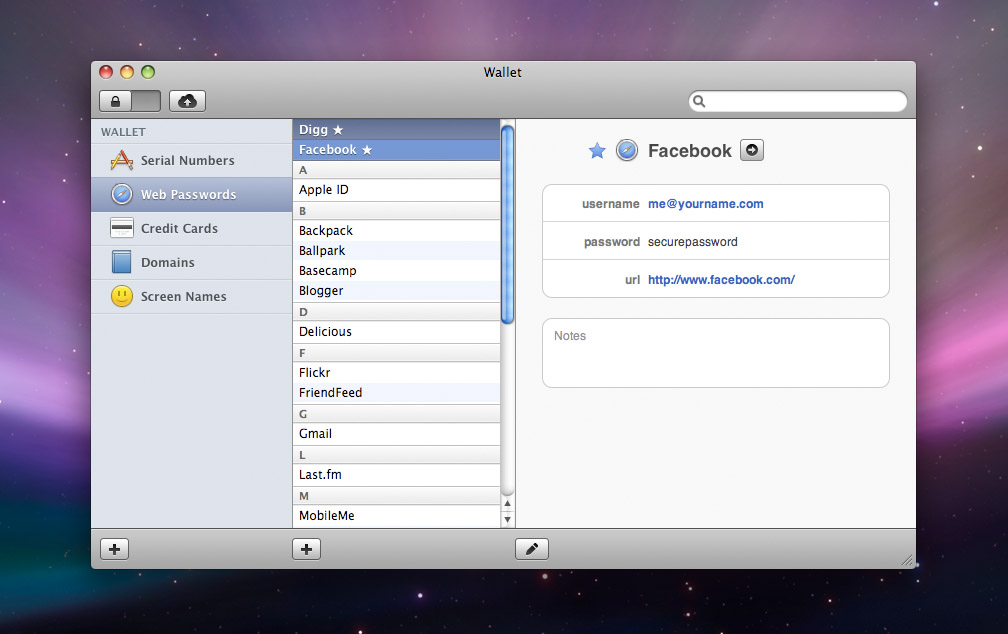This screenshot has height=634, width=1008.
Task: Click the username field label
Action: [x=611, y=204]
